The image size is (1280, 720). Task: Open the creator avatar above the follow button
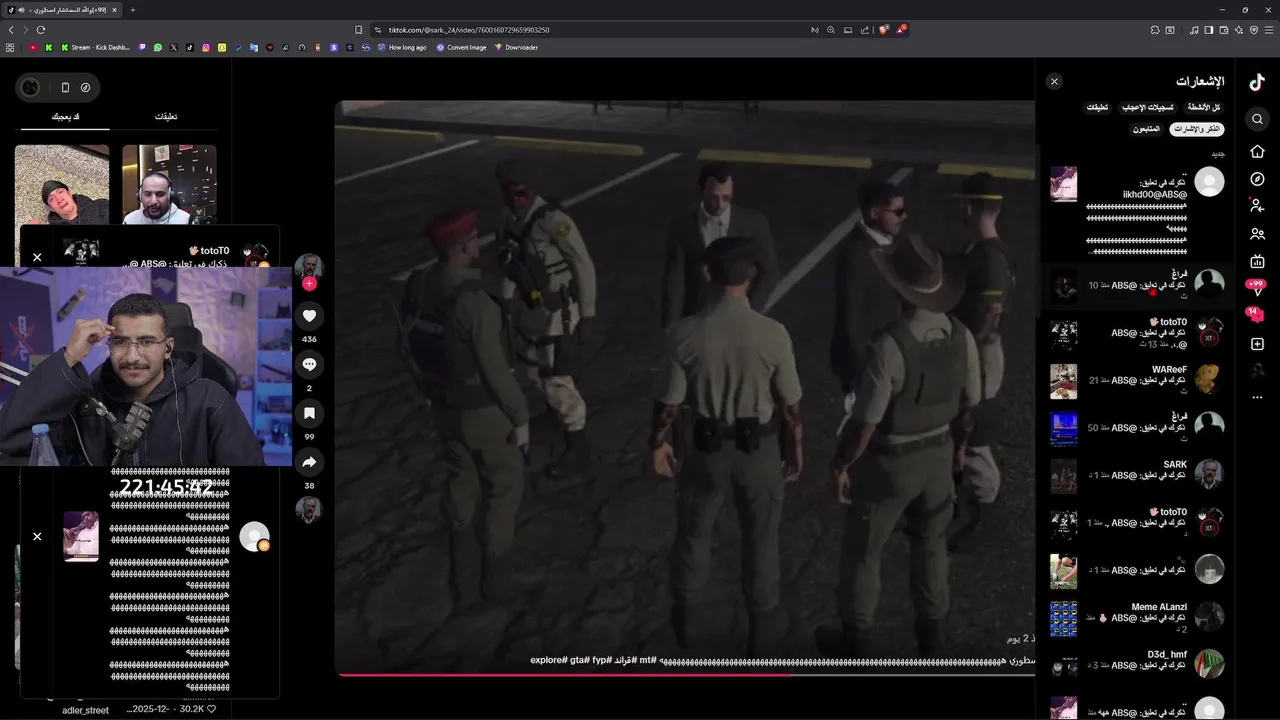click(x=309, y=267)
